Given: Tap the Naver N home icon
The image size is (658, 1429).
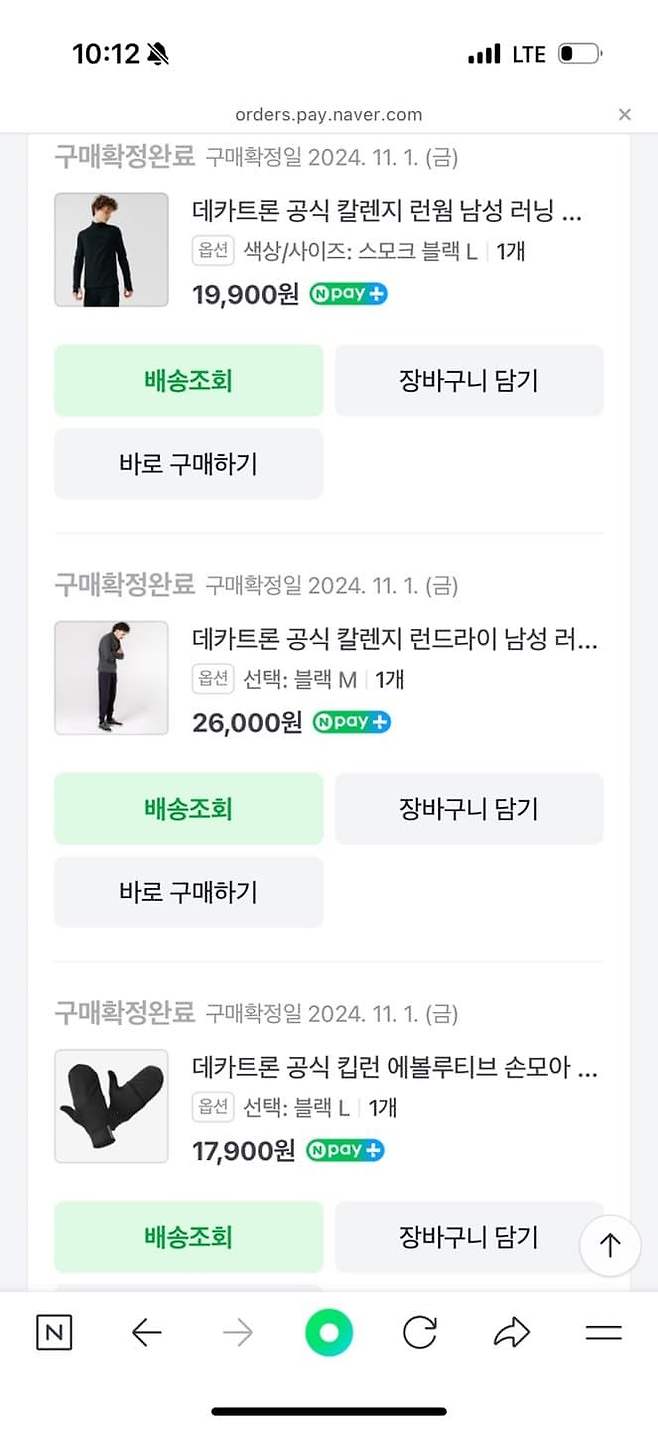Looking at the screenshot, I should [x=54, y=1332].
